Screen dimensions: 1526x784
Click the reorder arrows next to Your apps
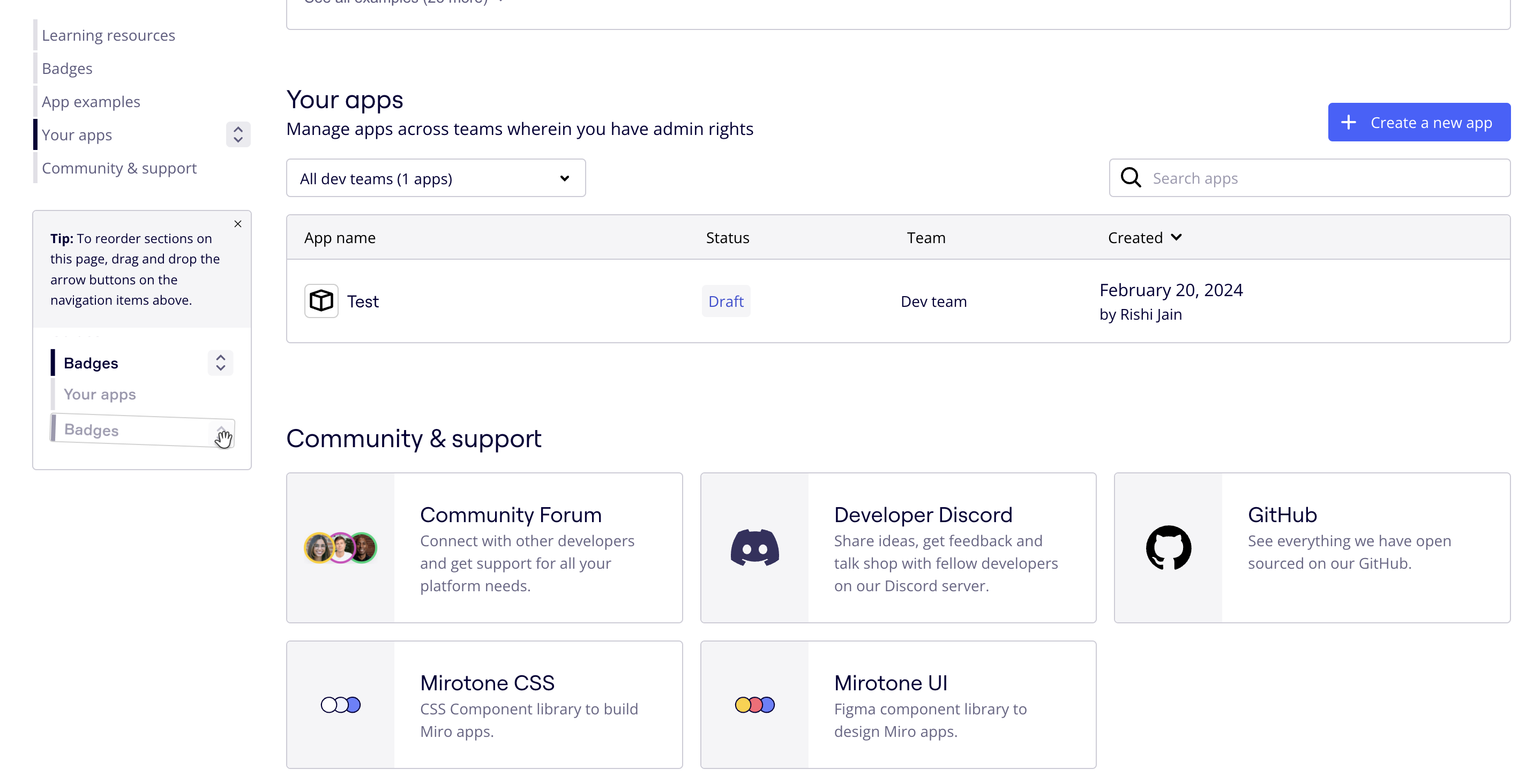click(237, 134)
